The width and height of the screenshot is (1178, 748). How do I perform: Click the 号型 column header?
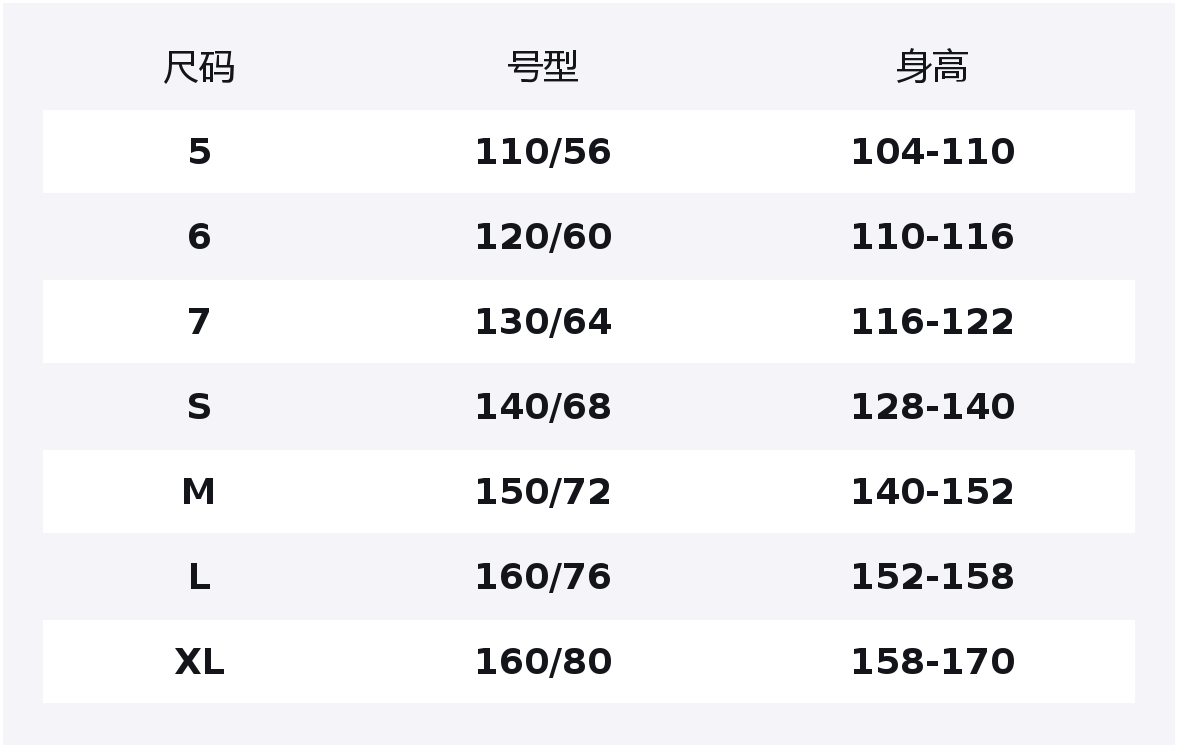pos(543,68)
